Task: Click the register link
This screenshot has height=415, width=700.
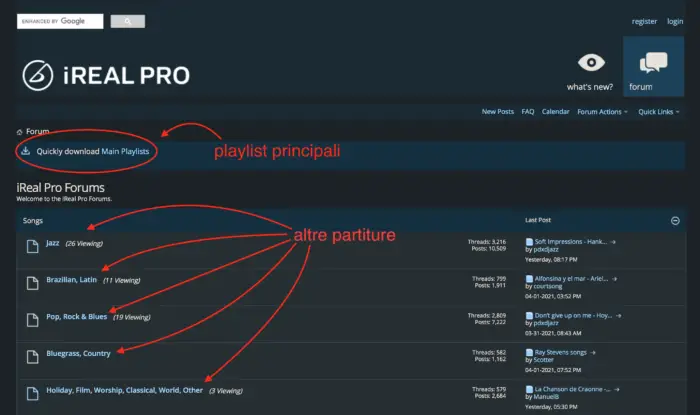Action: (x=644, y=21)
